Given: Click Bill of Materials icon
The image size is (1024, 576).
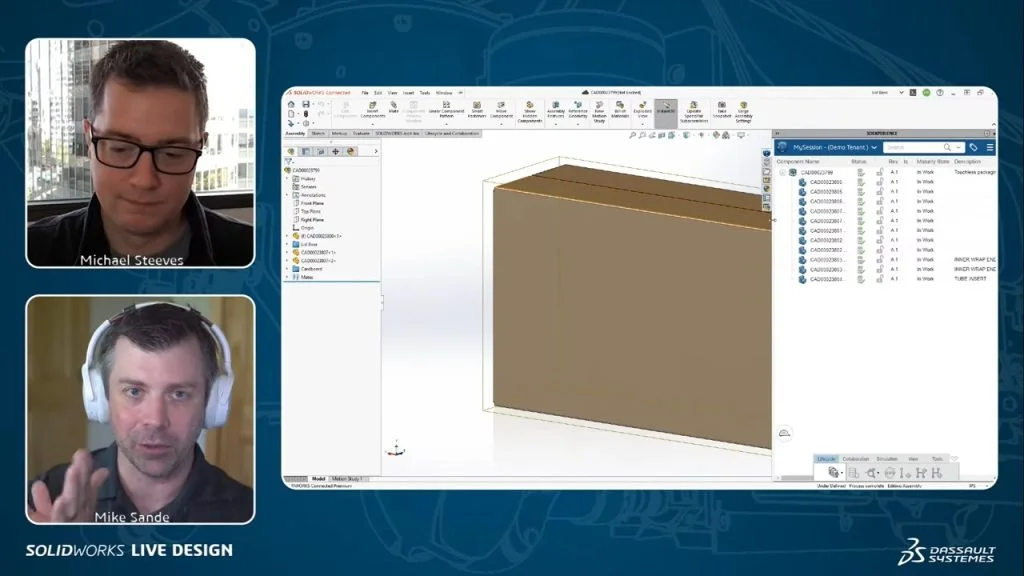Looking at the screenshot, I should pos(620,106).
